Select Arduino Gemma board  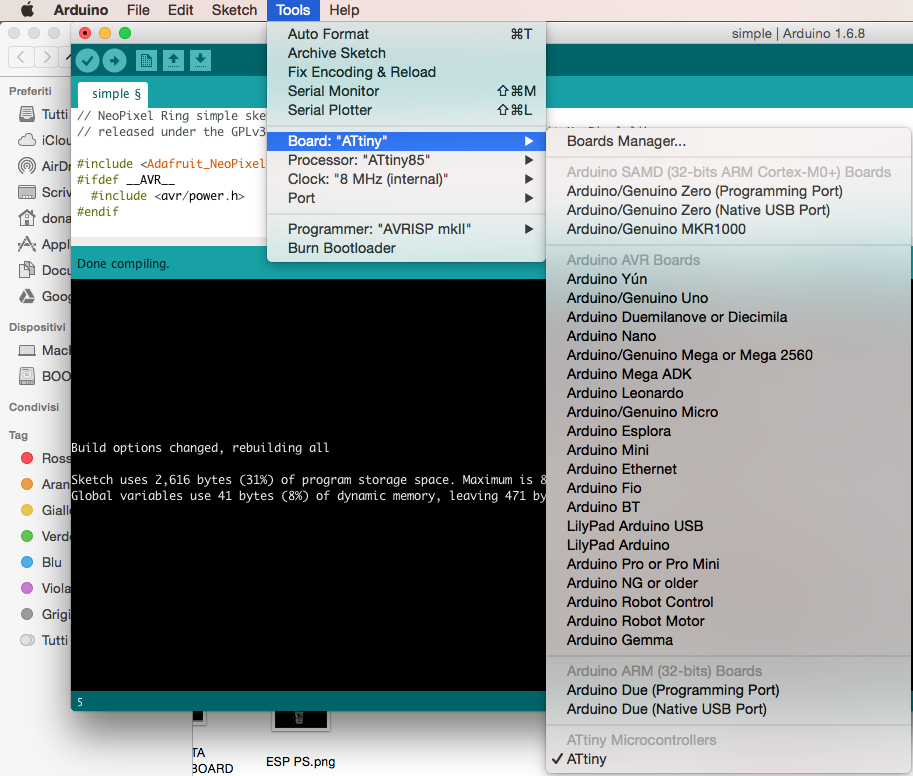728,640
